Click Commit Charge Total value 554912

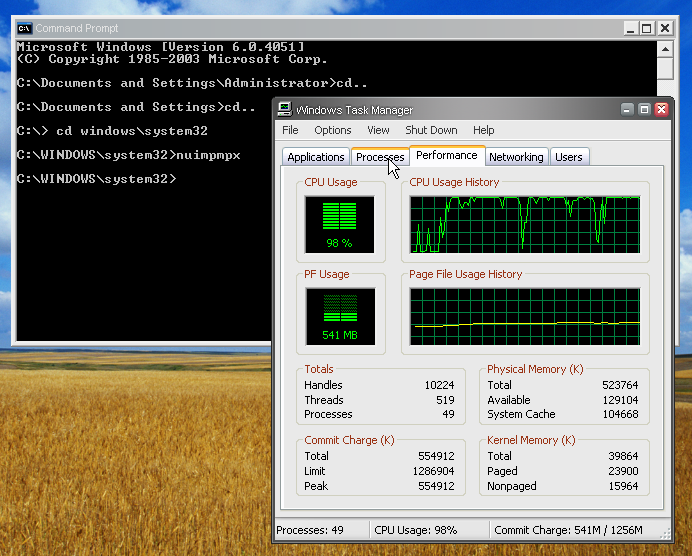pos(436,456)
